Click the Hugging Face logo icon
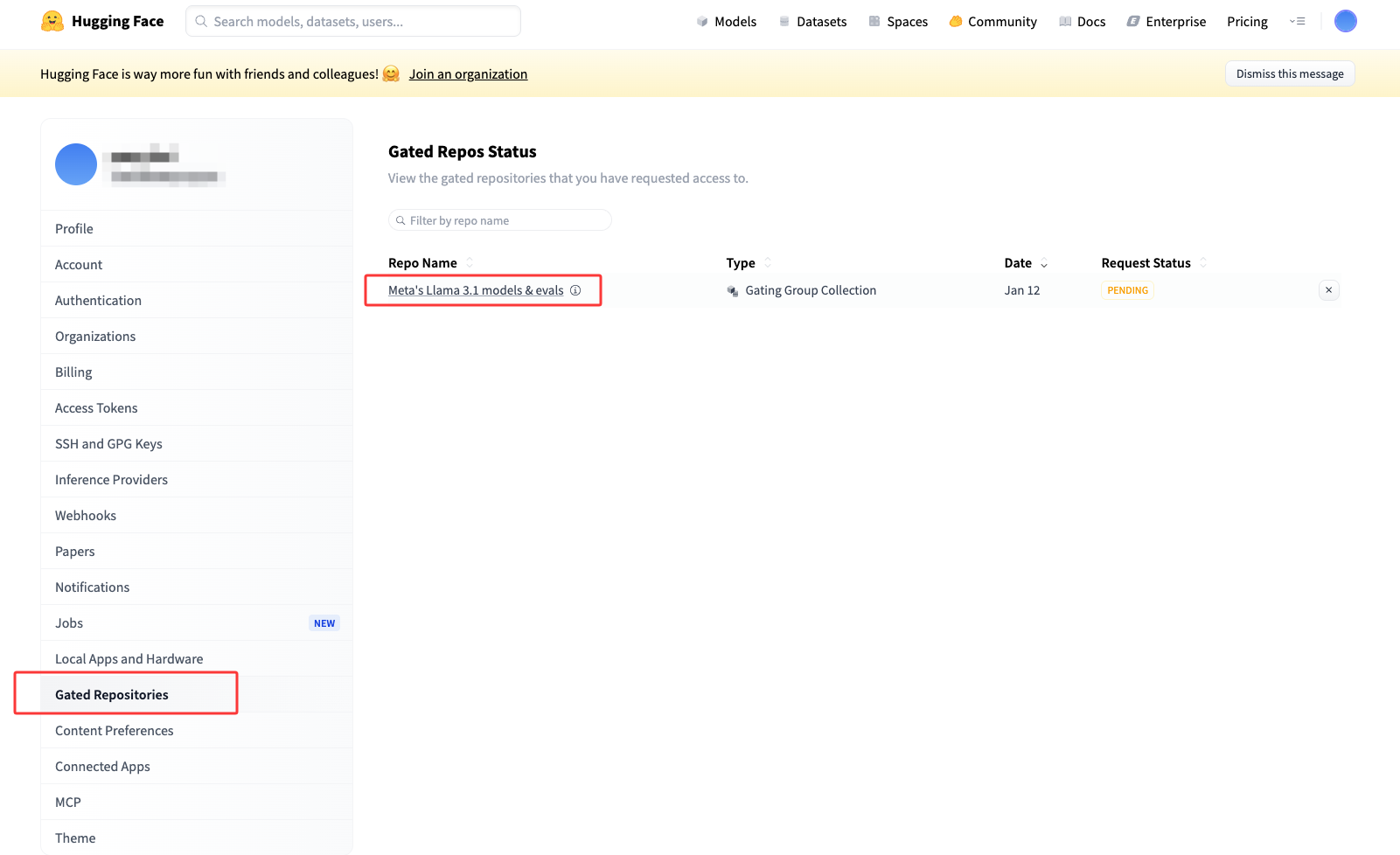 [52, 21]
